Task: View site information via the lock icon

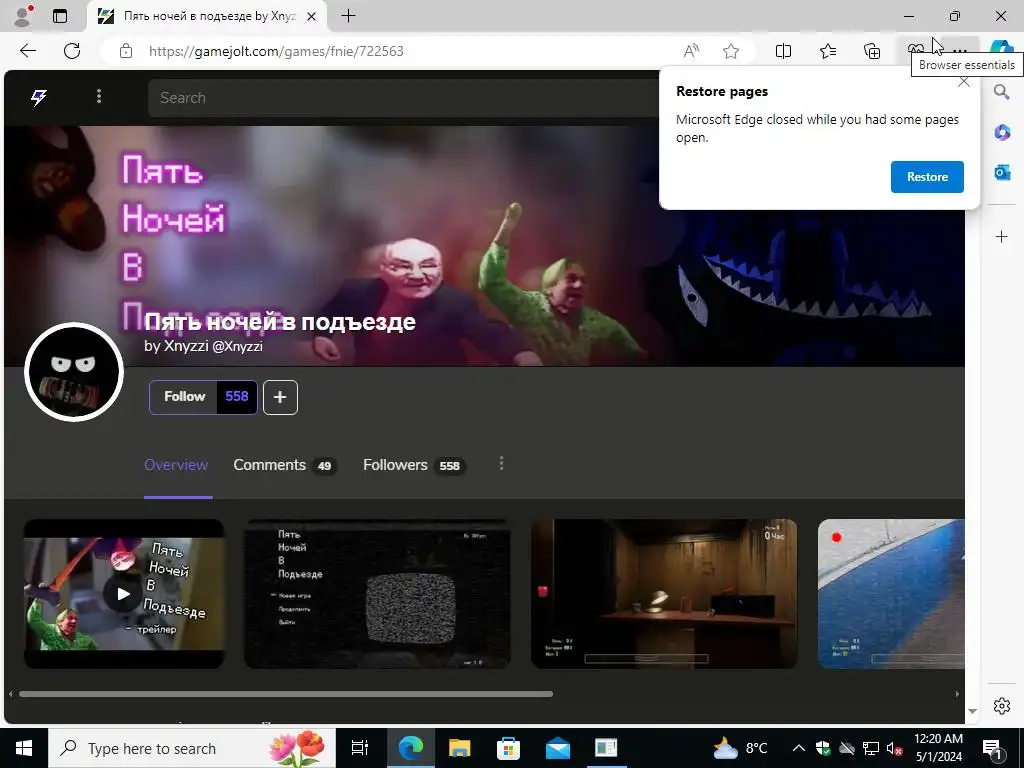Action: pyautogui.click(x=126, y=51)
